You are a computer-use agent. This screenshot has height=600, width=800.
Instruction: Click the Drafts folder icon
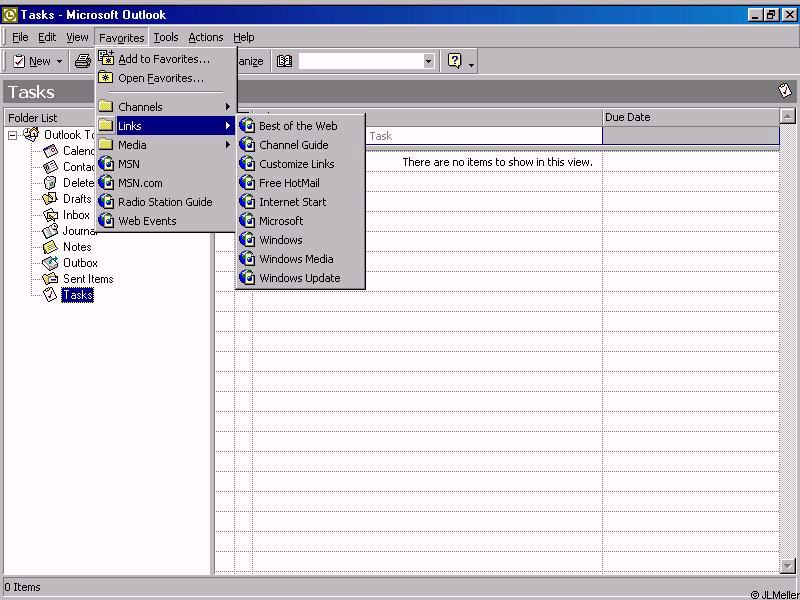point(51,199)
